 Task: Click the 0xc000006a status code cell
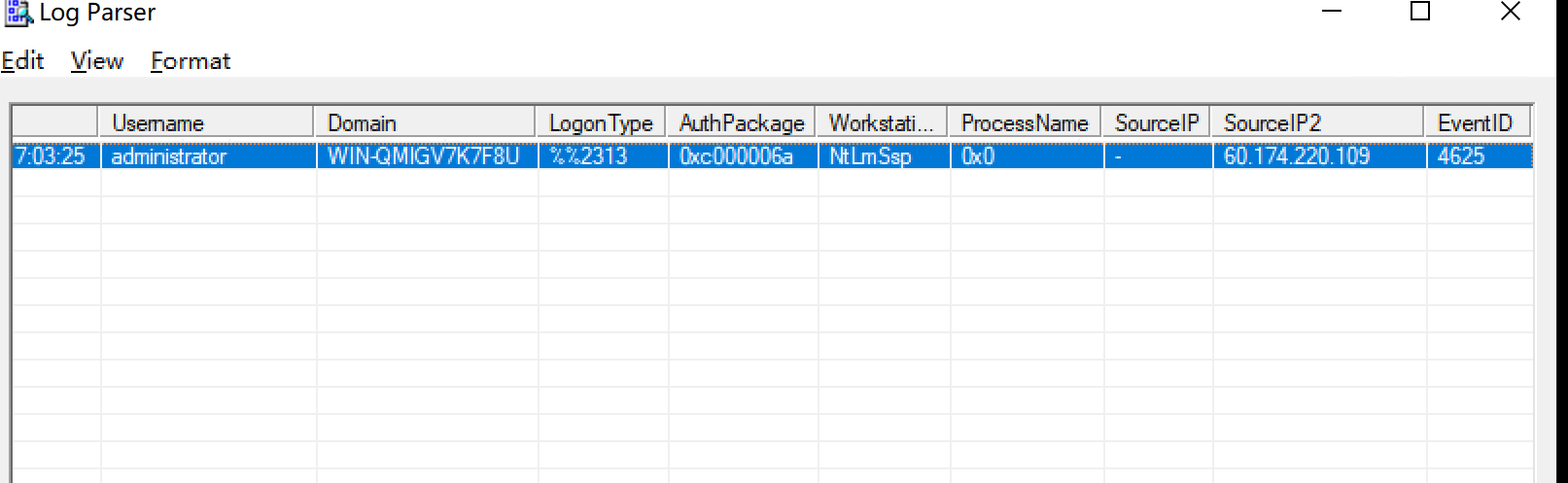coord(737,156)
